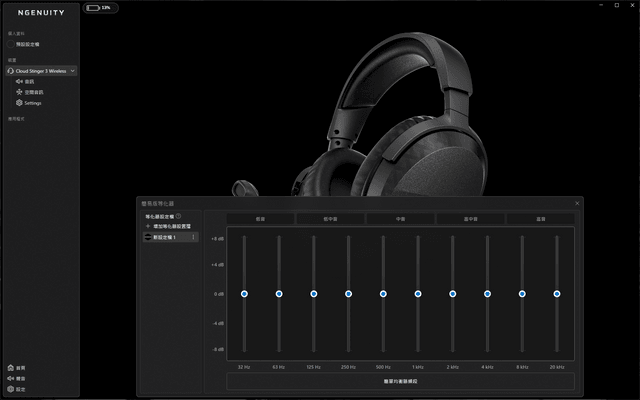The width and height of the screenshot is (640, 400).
Task: Select the default profile circle in sidebar
Action: tap(11, 44)
